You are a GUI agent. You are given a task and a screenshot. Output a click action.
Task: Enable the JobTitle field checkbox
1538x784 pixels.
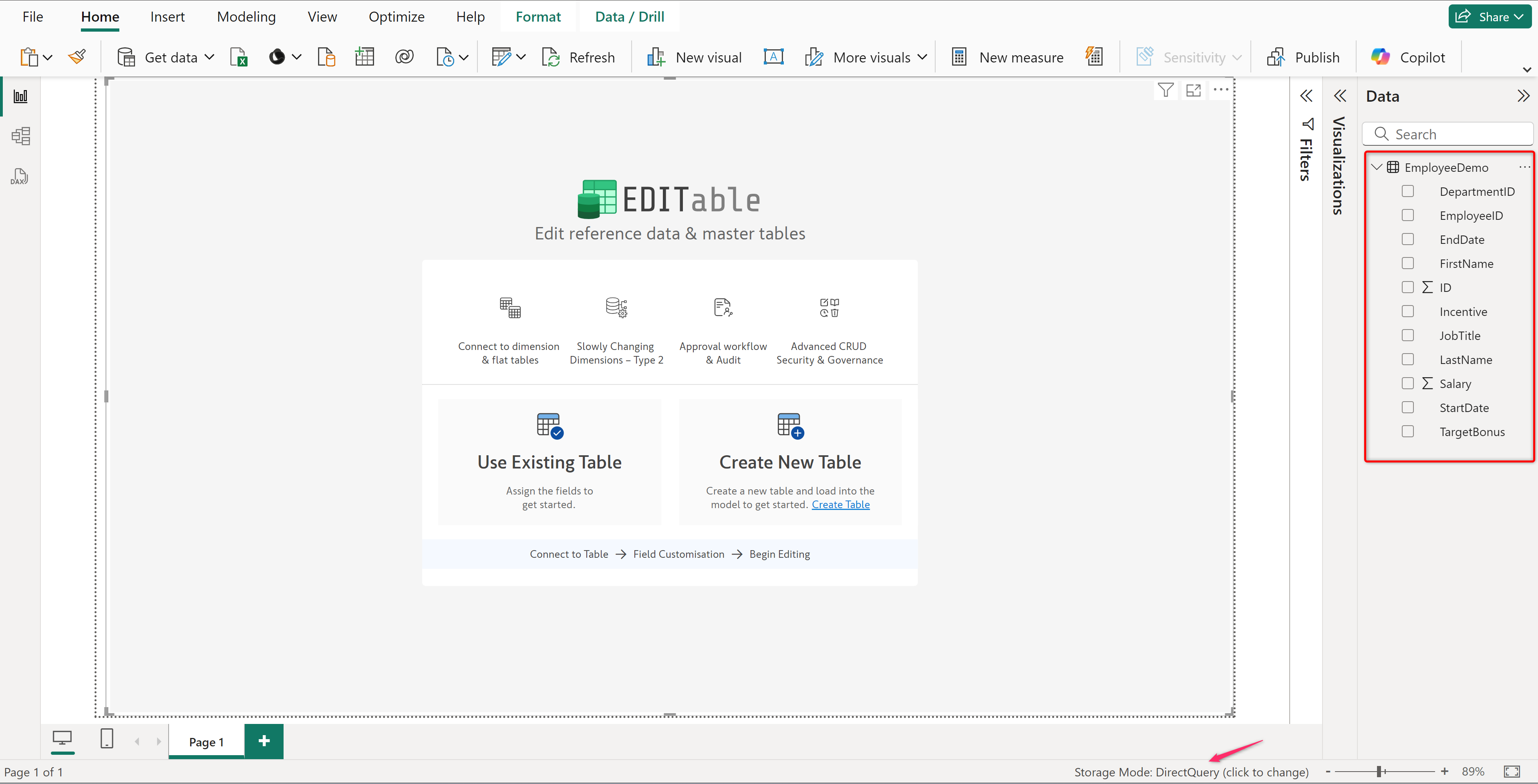coord(1407,336)
